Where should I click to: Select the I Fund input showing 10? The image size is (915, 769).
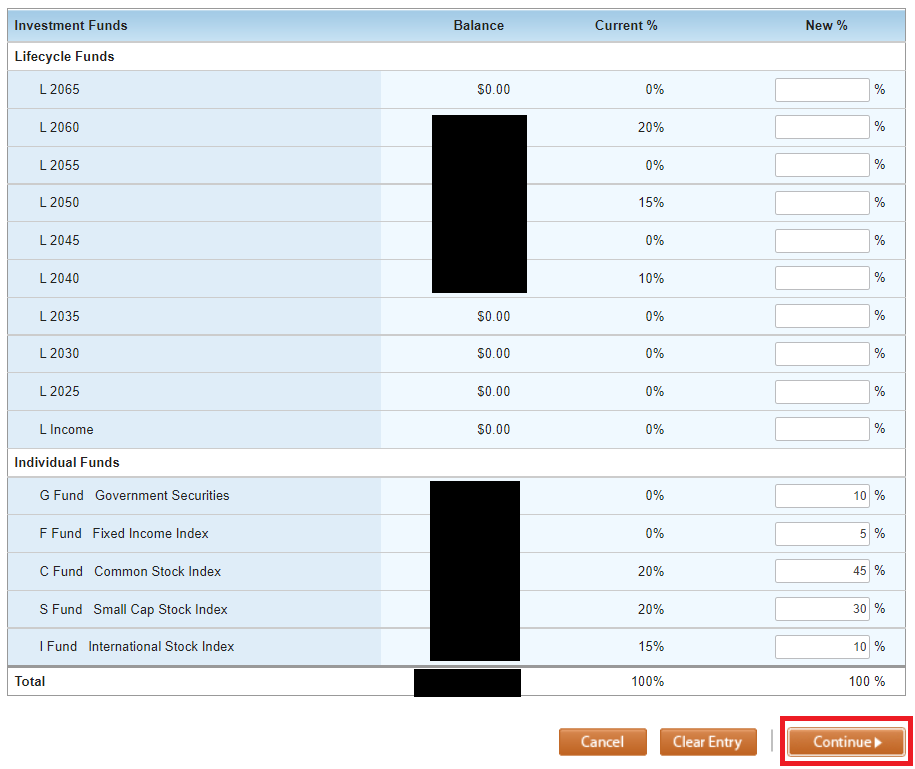(821, 646)
